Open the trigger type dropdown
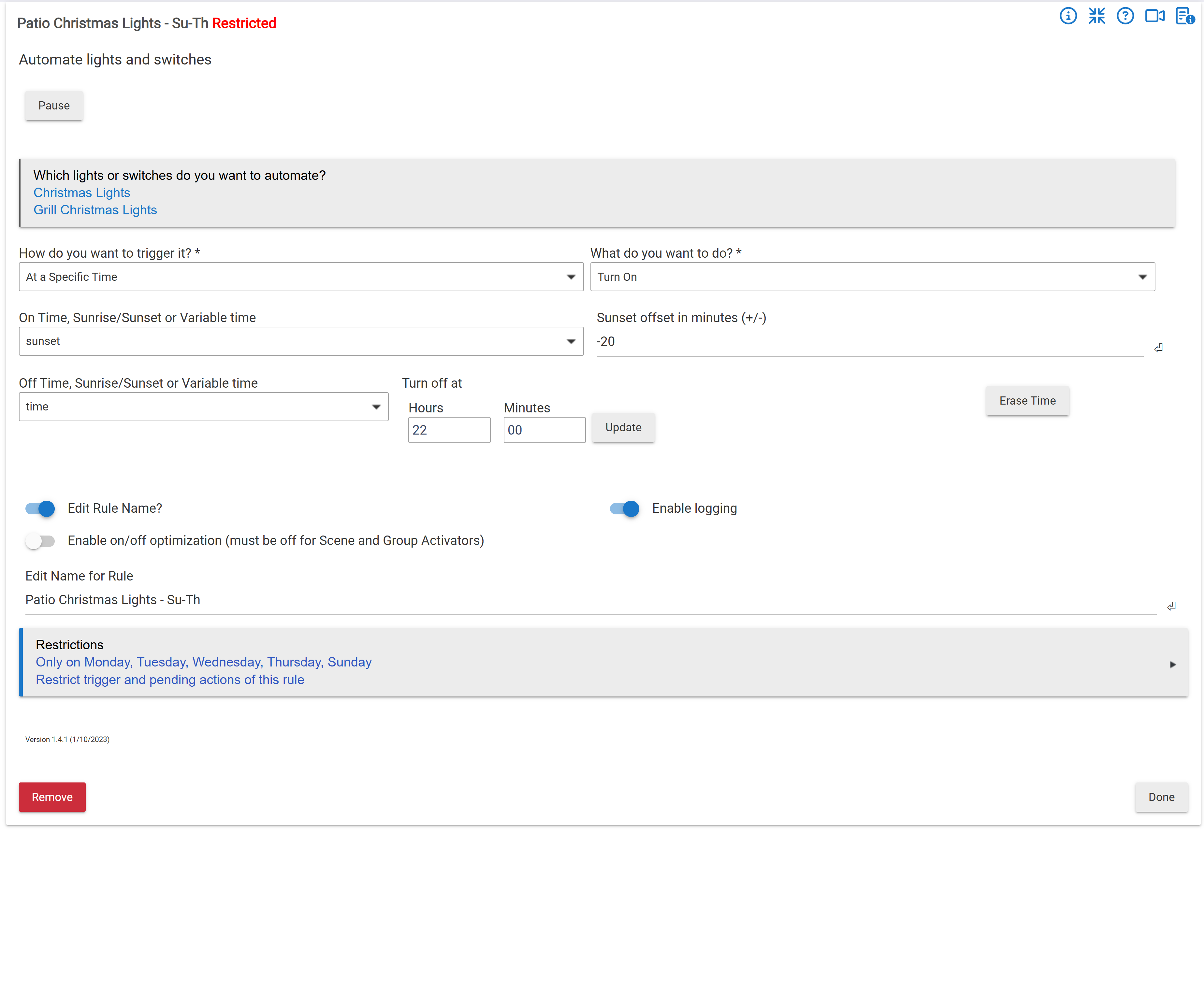The image size is (1204, 988). click(x=301, y=277)
